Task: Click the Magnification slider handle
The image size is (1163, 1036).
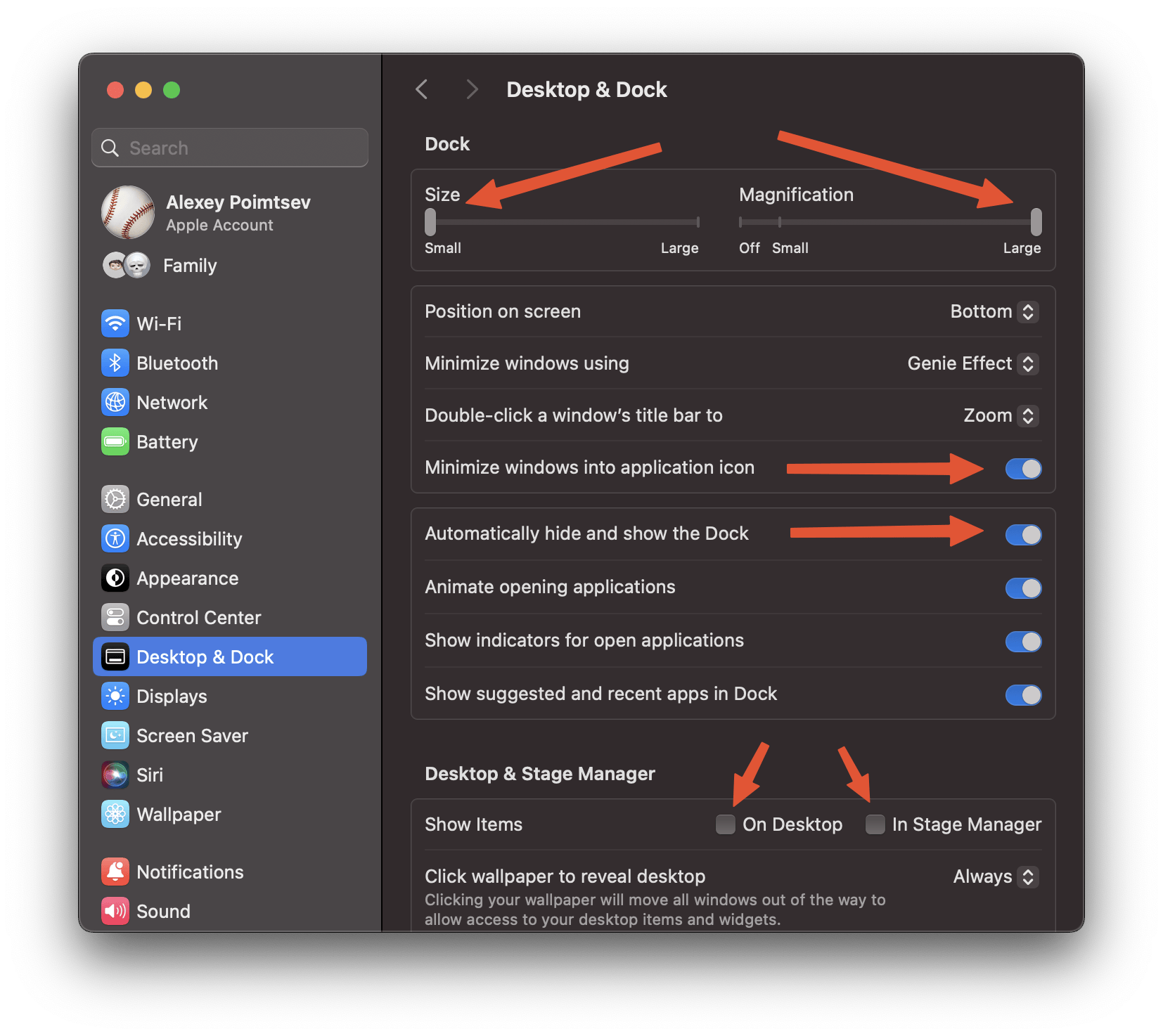Action: click(1036, 222)
